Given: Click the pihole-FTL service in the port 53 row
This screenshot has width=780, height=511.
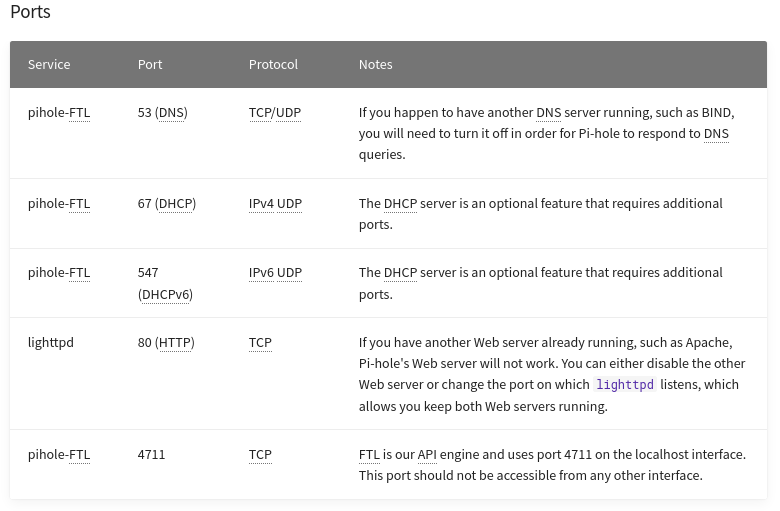Looking at the screenshot, I should 59,113.
